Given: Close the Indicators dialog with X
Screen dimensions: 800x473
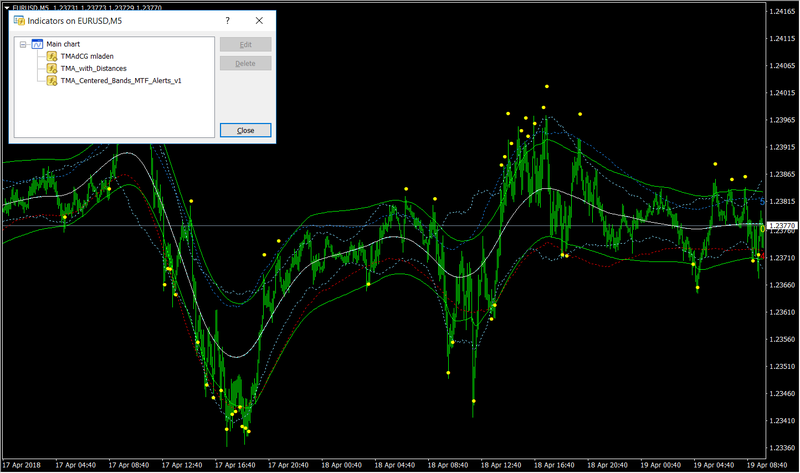Looking at the screenshot, I should pyautogui.click(x=259, y=21).
